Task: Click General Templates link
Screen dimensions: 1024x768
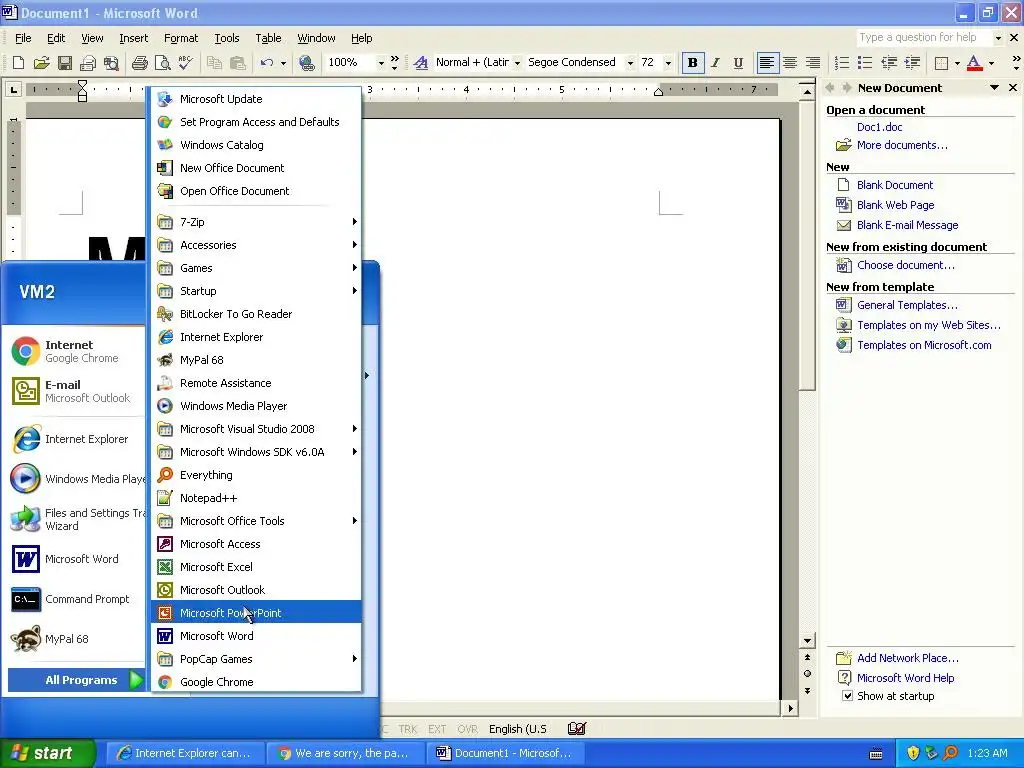Action: coord(907,305)
